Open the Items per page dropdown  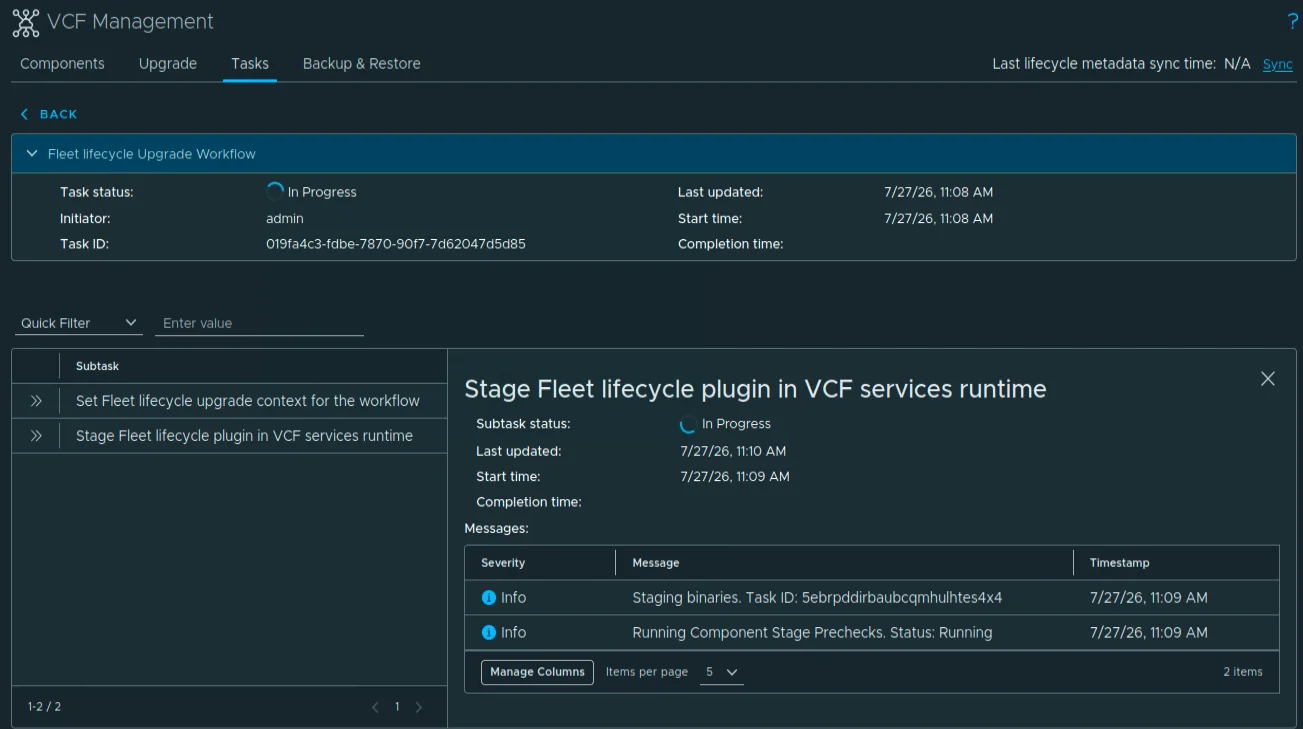pos(721,672)
